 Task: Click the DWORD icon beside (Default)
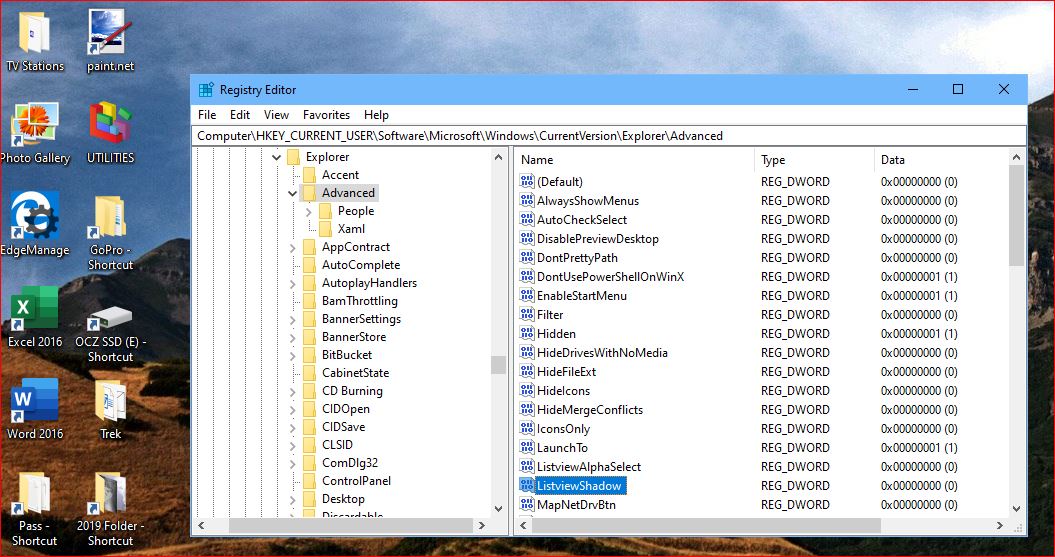[526, 182]
